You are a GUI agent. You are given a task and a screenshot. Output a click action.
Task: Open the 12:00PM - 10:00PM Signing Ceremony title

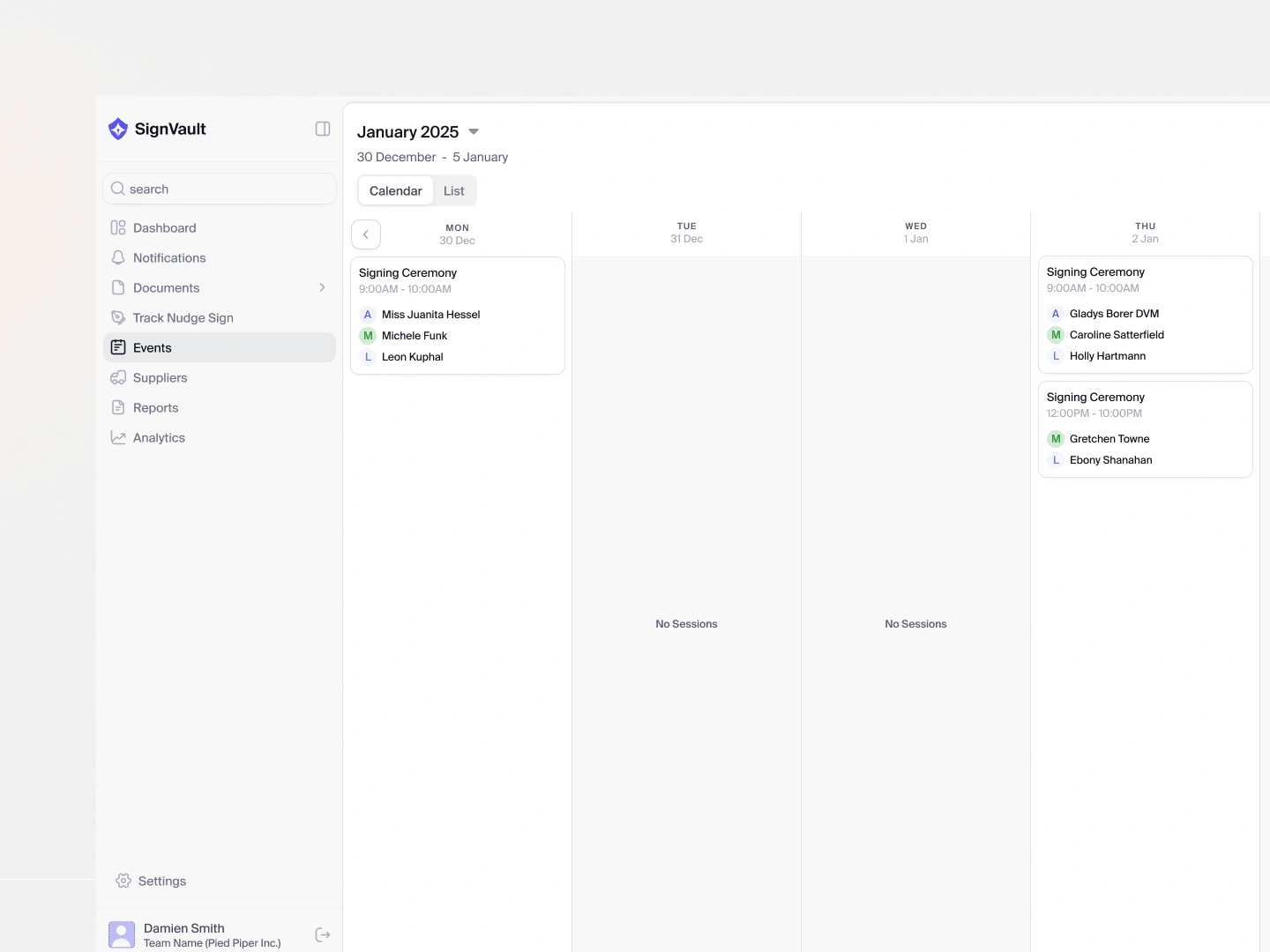1095,398
